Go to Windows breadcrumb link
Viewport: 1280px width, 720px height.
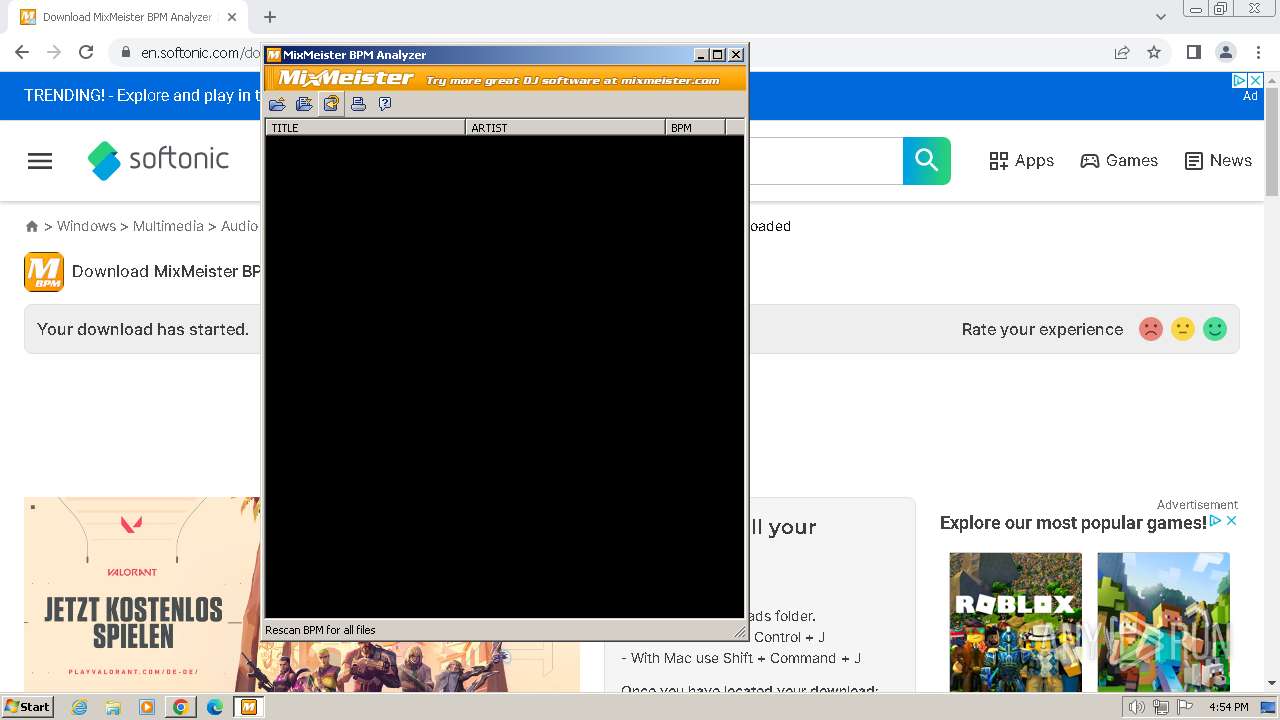pos(86,226)
